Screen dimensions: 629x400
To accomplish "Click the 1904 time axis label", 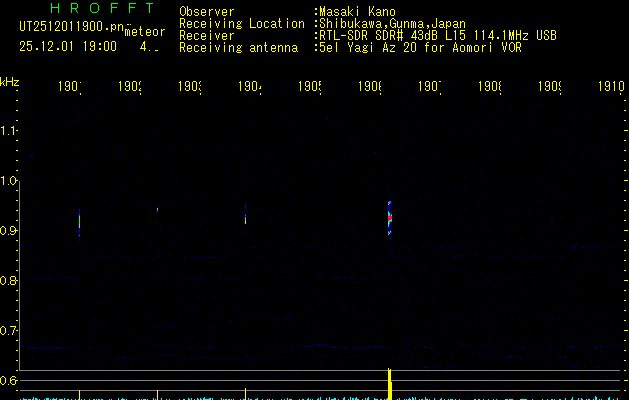I will coord(250,86).
